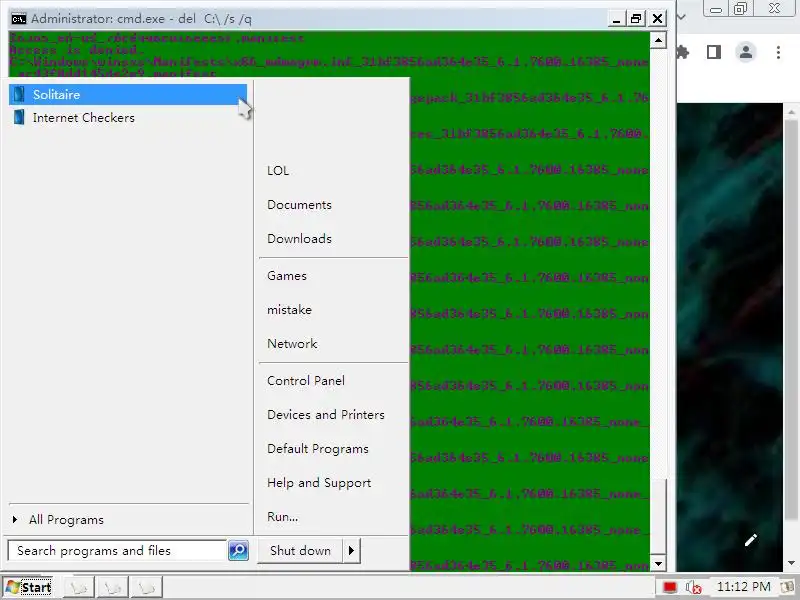Click the Shut down button
800x600 pixels.
point(301,551)
